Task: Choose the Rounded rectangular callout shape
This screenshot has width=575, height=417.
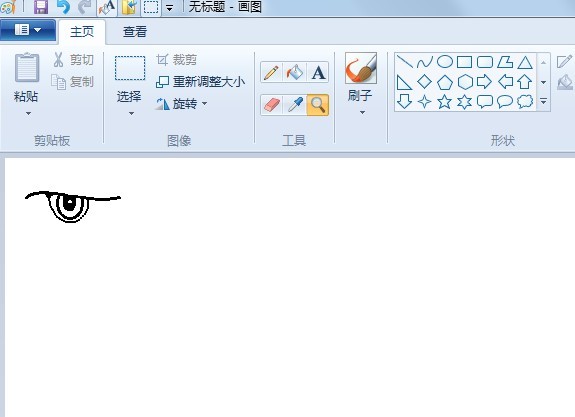Action: 484,102
